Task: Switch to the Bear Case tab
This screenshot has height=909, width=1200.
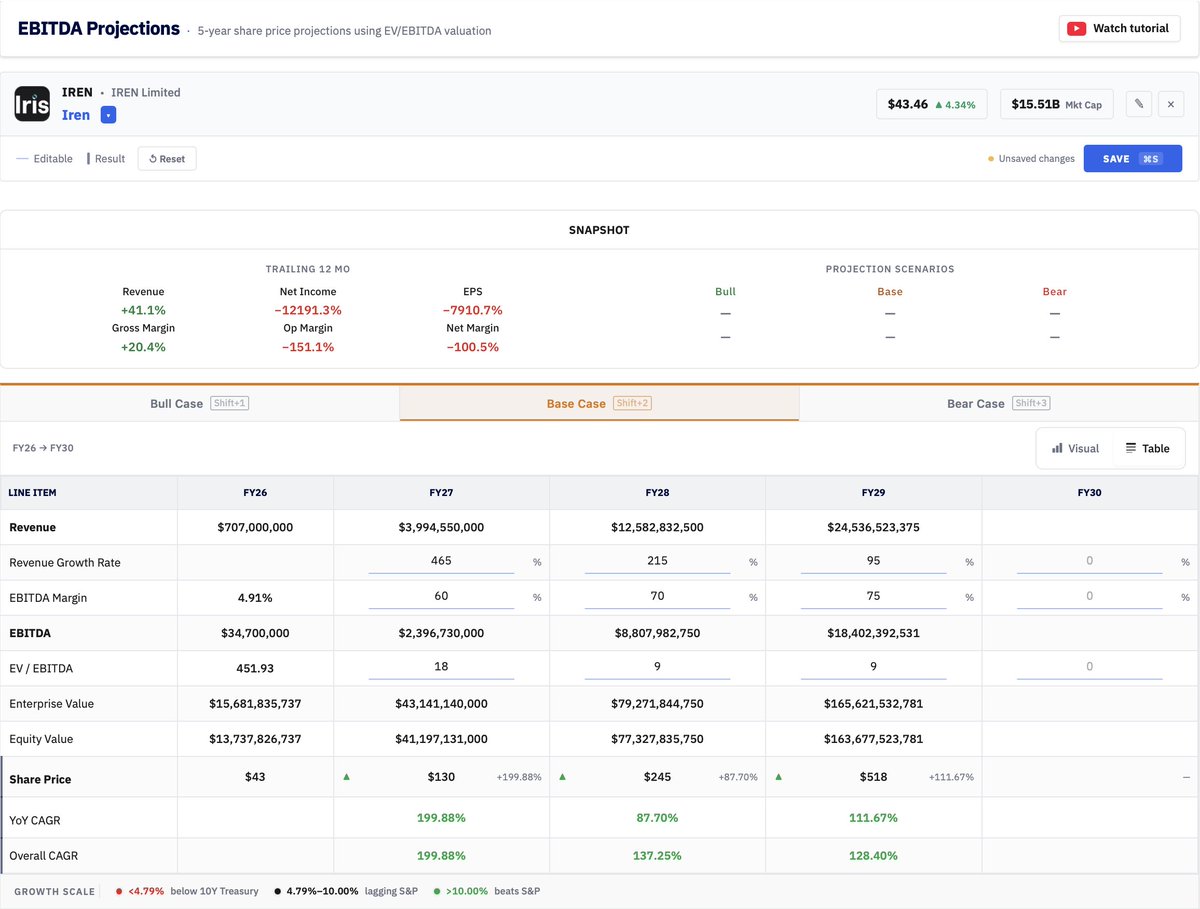Action: pyautogui.click(x=998, y=403)
